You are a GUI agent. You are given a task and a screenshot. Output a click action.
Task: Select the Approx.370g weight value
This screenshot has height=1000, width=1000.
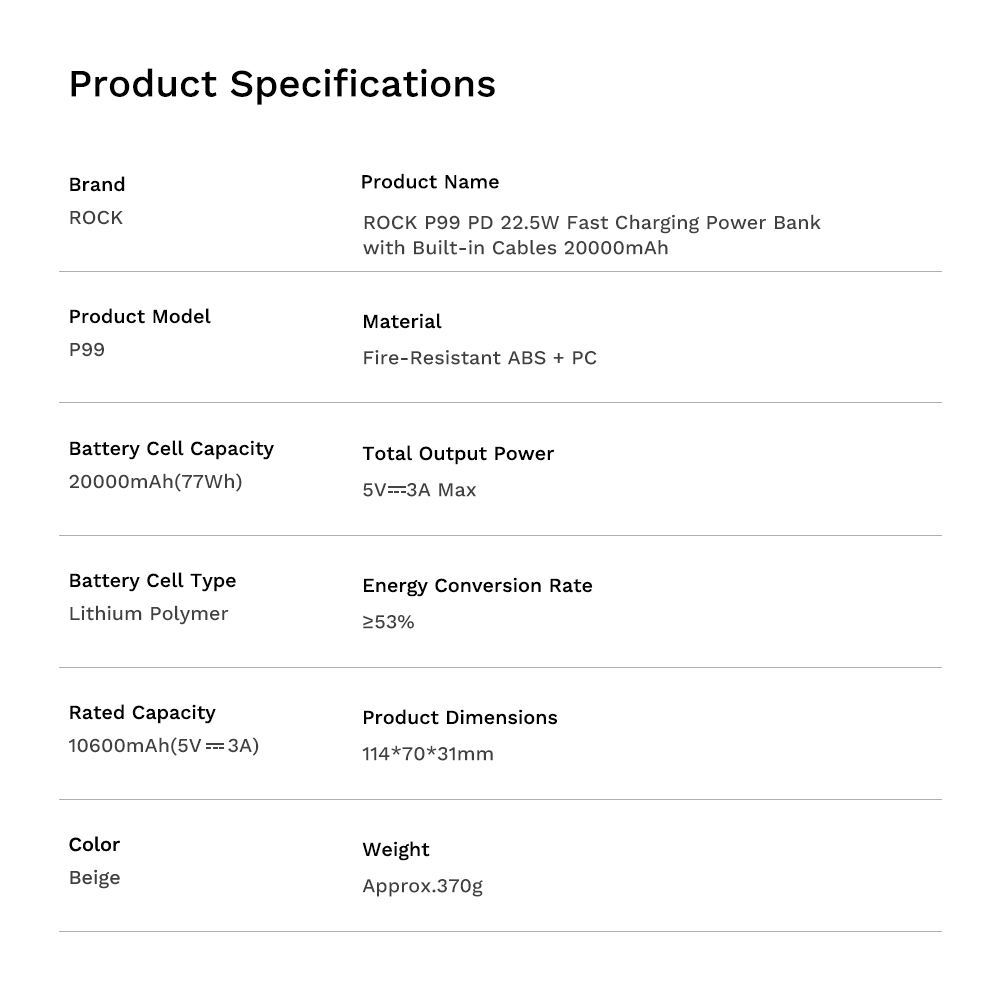coord(422,886)
